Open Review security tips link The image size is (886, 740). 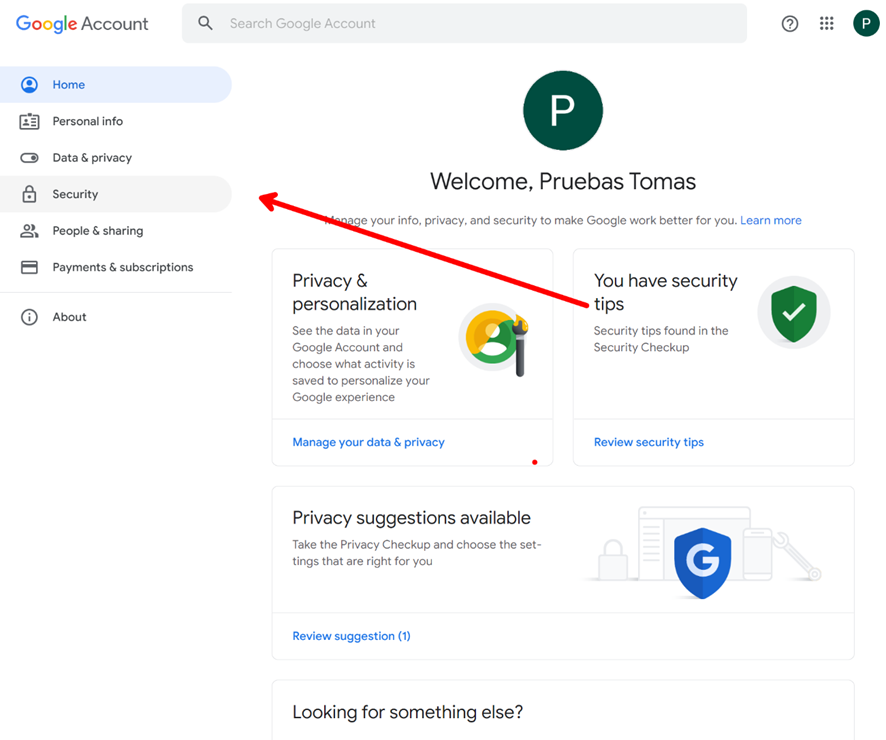tap(648, 442)
